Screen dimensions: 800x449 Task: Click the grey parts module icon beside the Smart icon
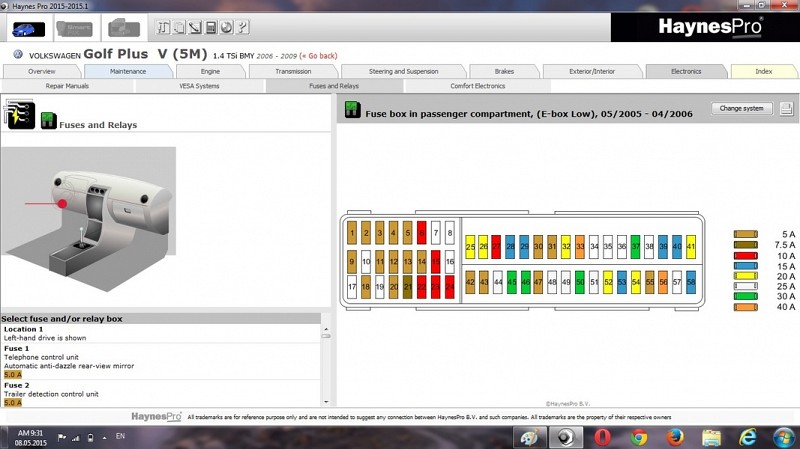click(124, 28)
